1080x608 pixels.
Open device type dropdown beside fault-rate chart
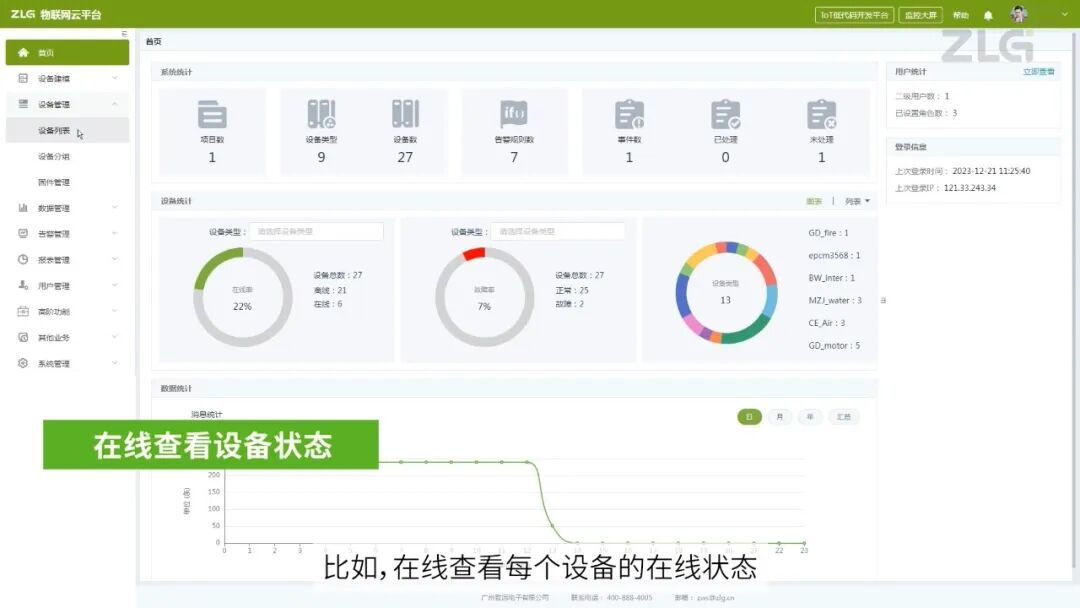558,231
